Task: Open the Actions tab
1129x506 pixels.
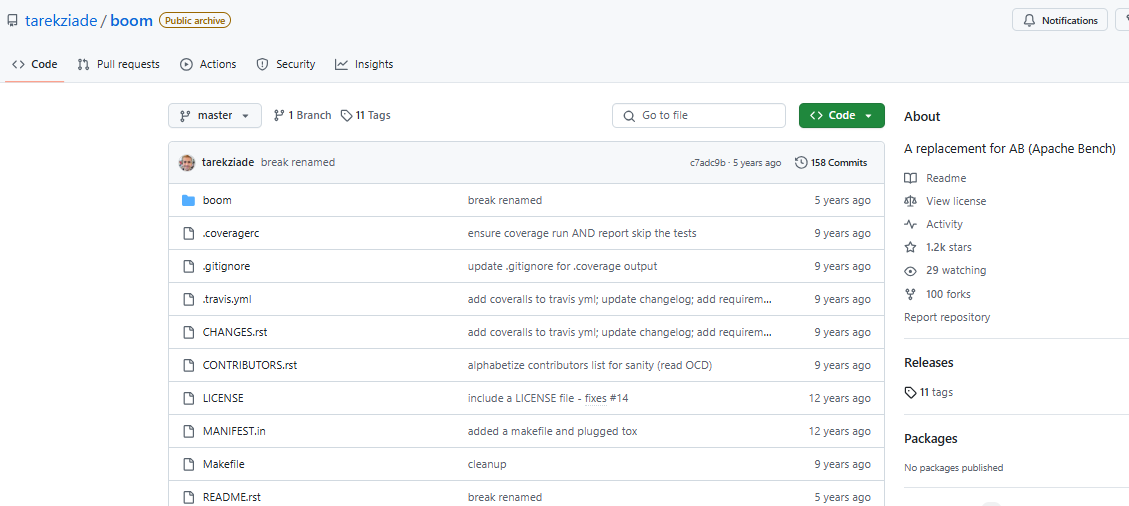Action: click(x=208, y=64)
